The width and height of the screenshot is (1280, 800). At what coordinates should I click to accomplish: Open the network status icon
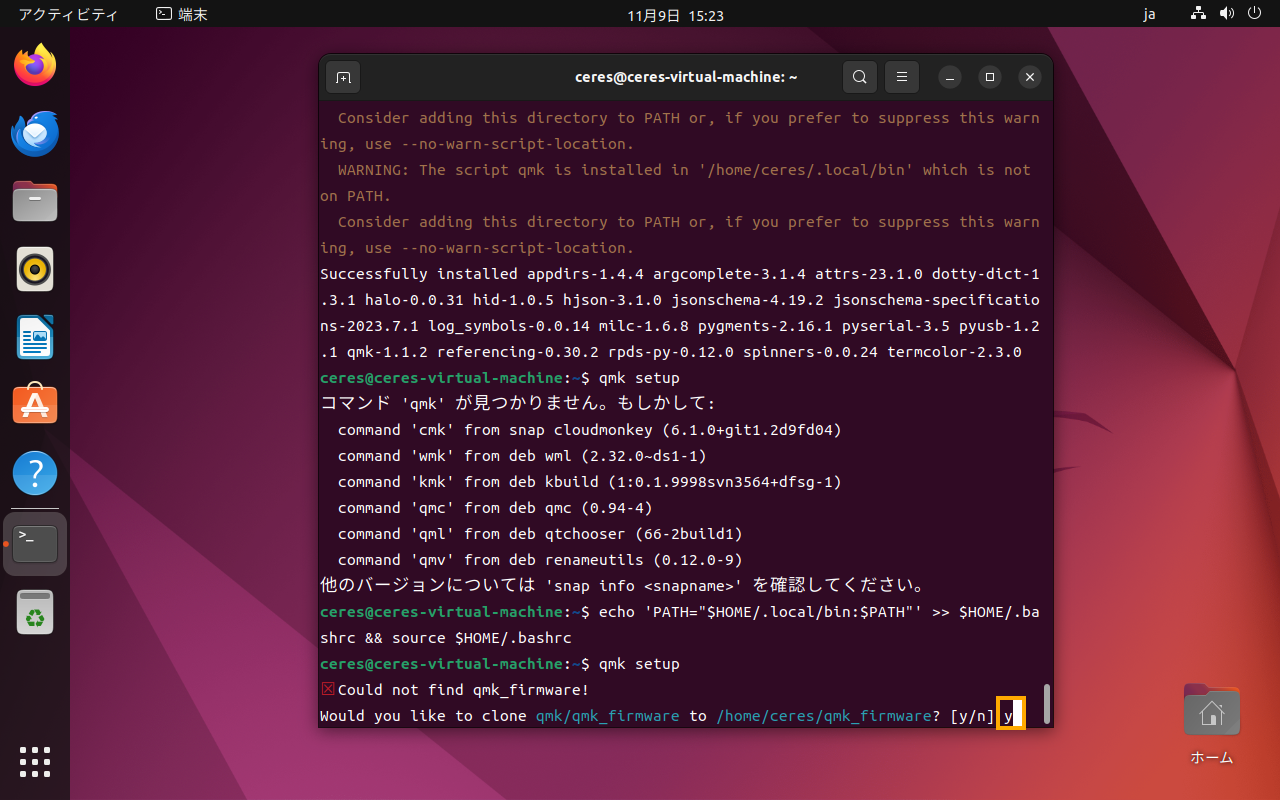[1199, 15]
